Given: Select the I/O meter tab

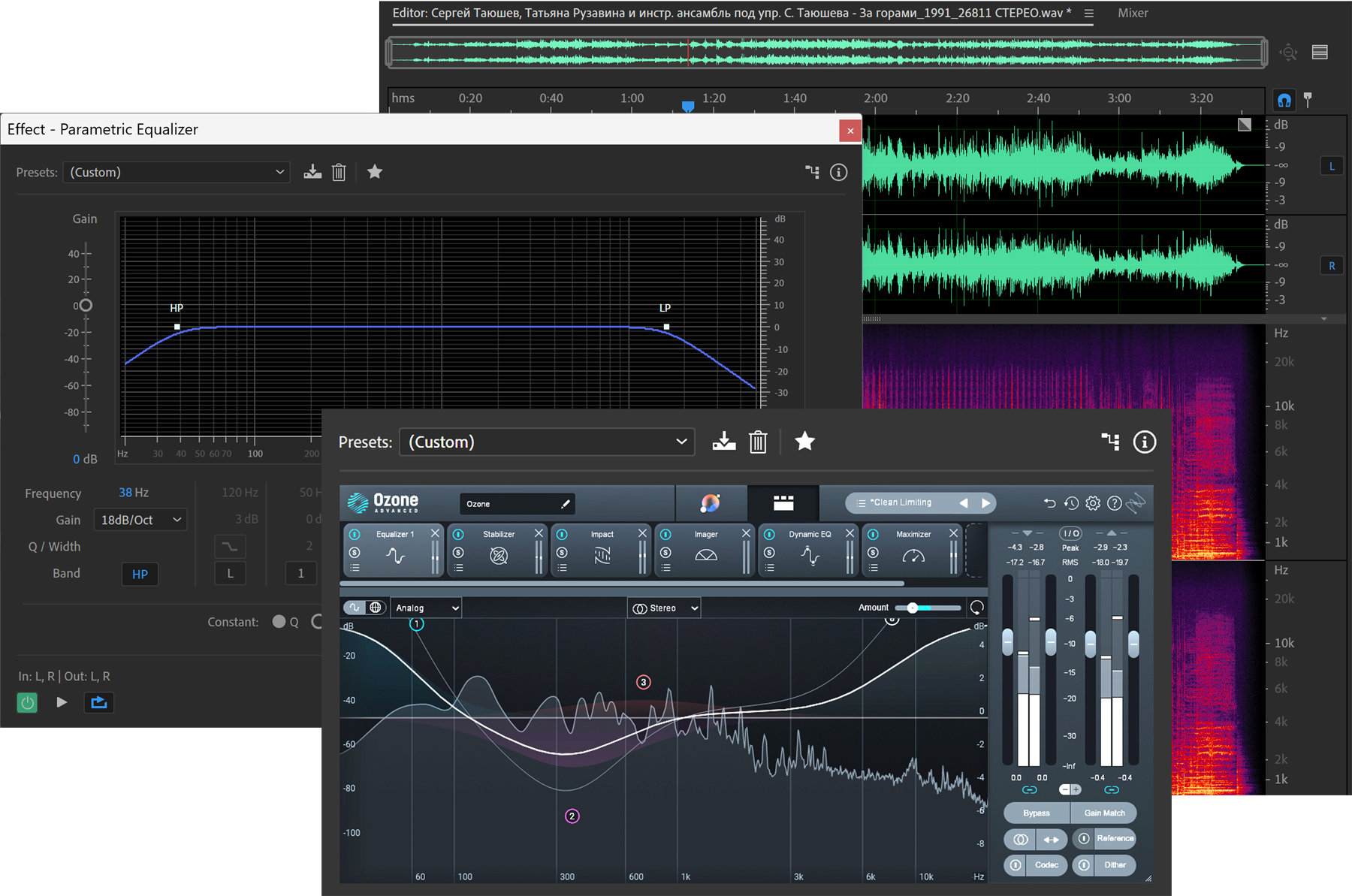Looking at the screenshot, I should pyautogui.click(x=1070, y=533).
